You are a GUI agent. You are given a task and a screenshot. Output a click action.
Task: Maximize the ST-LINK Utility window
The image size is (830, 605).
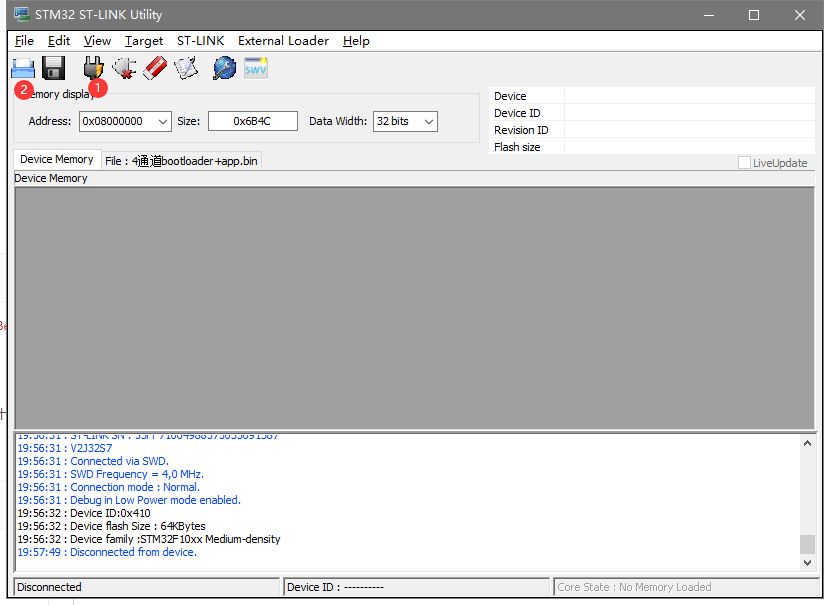754,15
